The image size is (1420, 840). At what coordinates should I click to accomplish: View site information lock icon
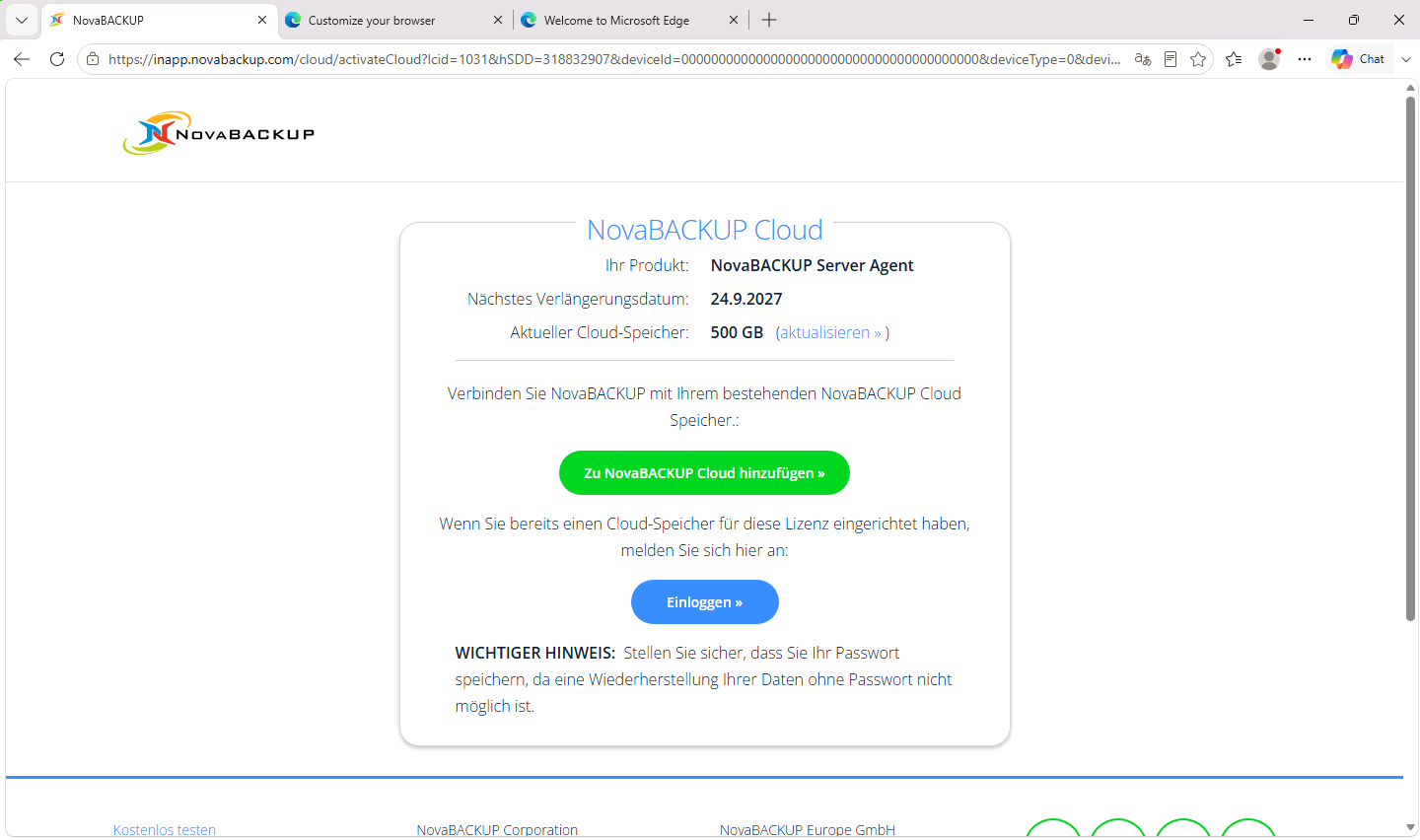93,59
